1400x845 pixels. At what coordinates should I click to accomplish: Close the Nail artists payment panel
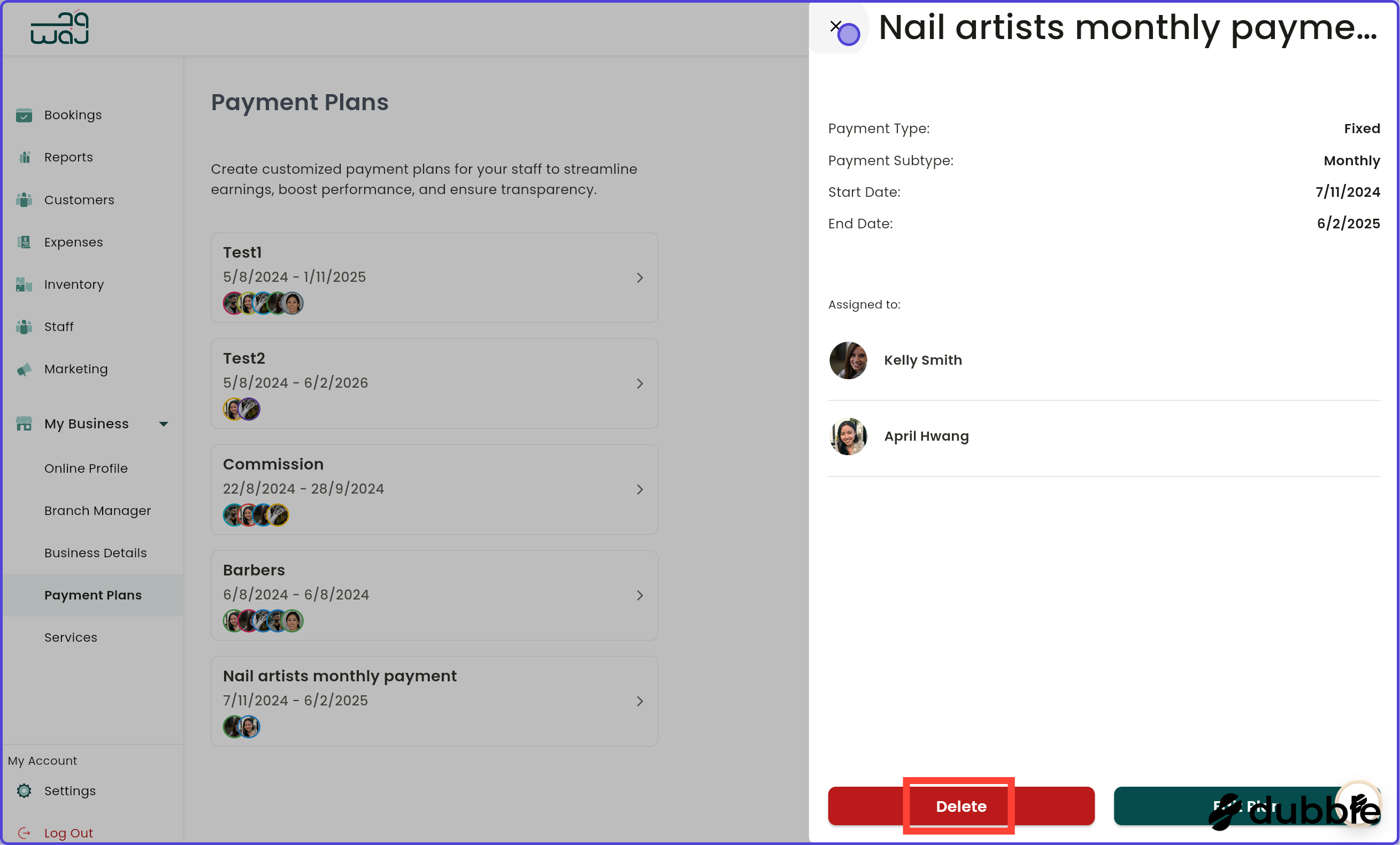(836, 26)
